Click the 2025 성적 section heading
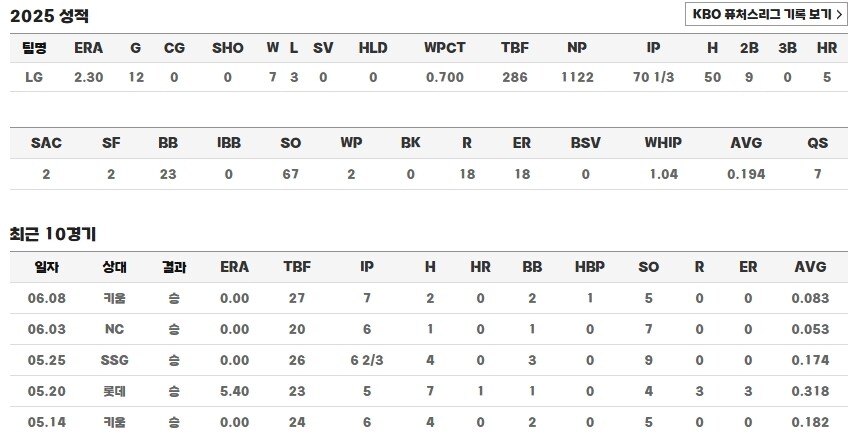The height and width of the screenshot is (436, 856). pos(49,16)
